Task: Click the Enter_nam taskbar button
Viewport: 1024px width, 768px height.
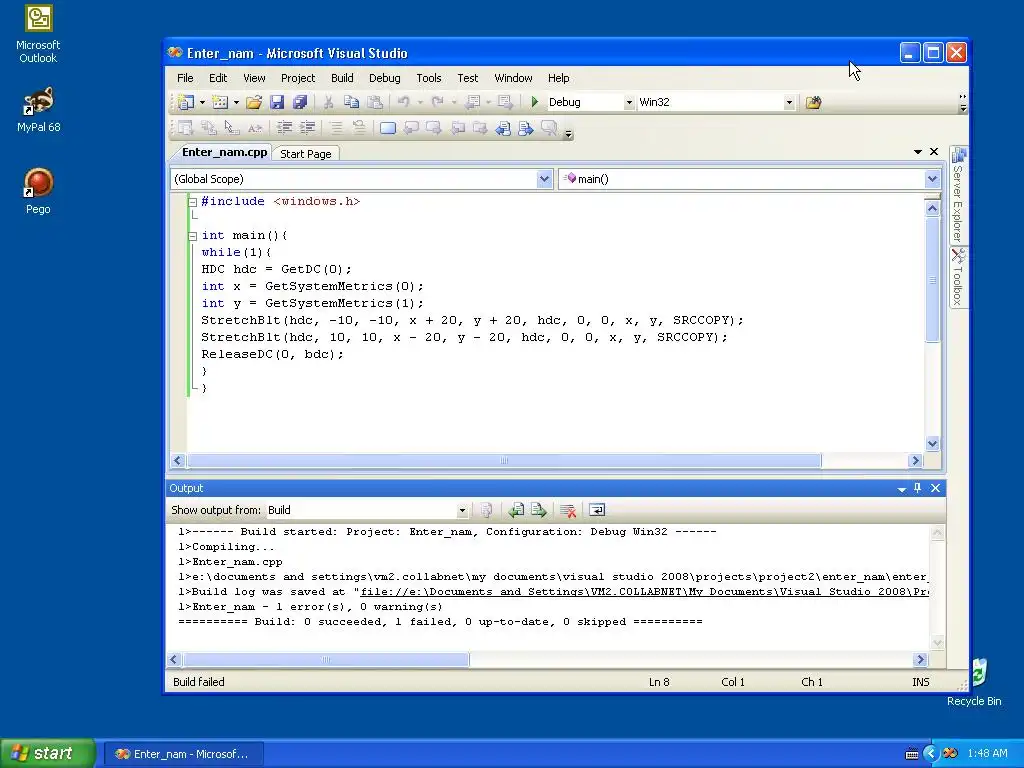Action: 184,754
